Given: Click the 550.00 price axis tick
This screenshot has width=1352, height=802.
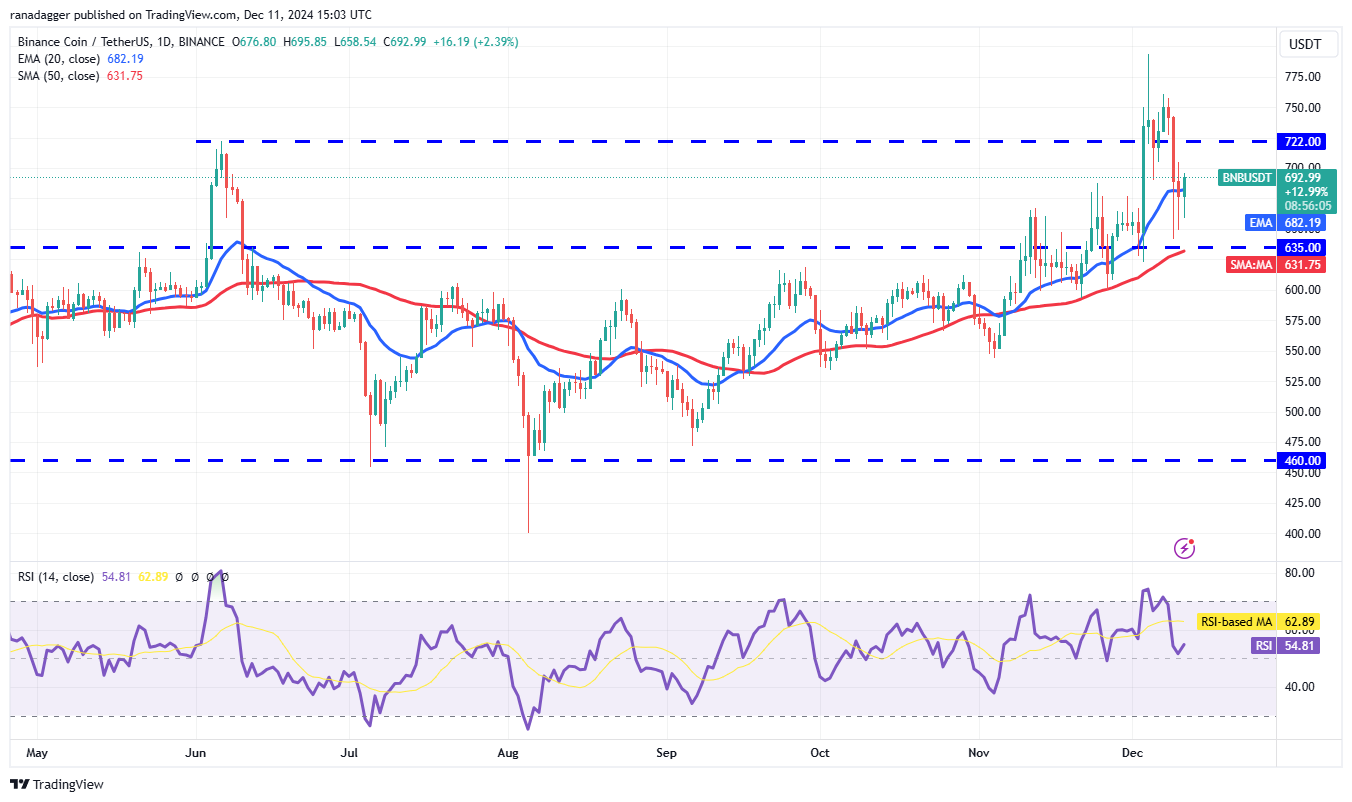Looking at the screenshot, I should 1303,351.
